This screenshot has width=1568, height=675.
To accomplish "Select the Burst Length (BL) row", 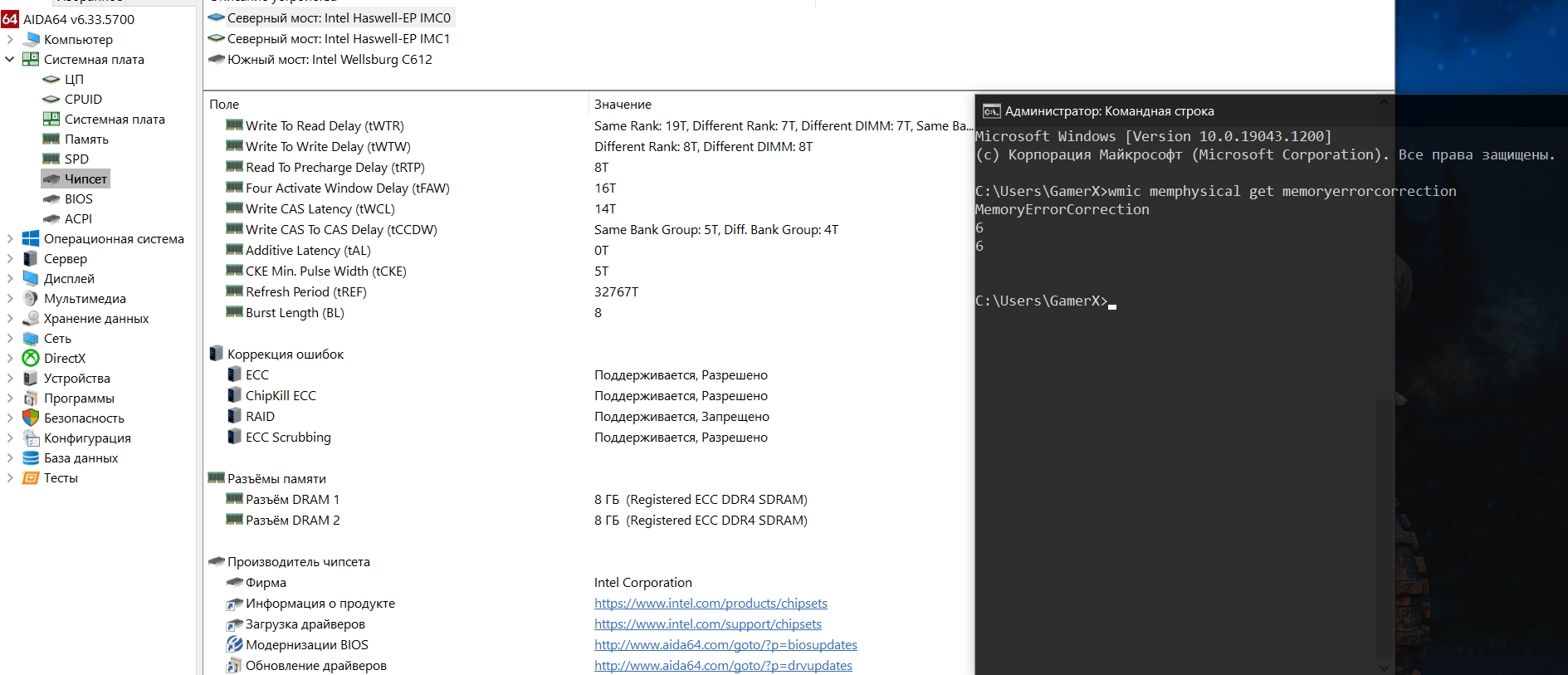I will pos(589,312).
